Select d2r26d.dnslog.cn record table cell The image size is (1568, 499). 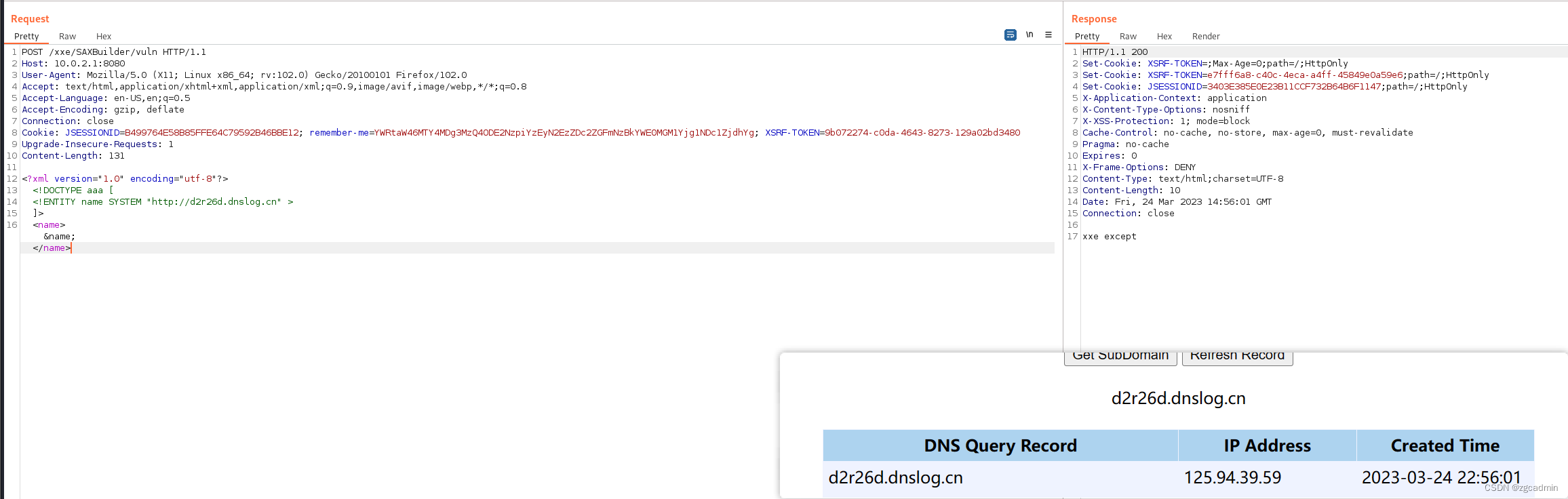tap(1000, 478)
